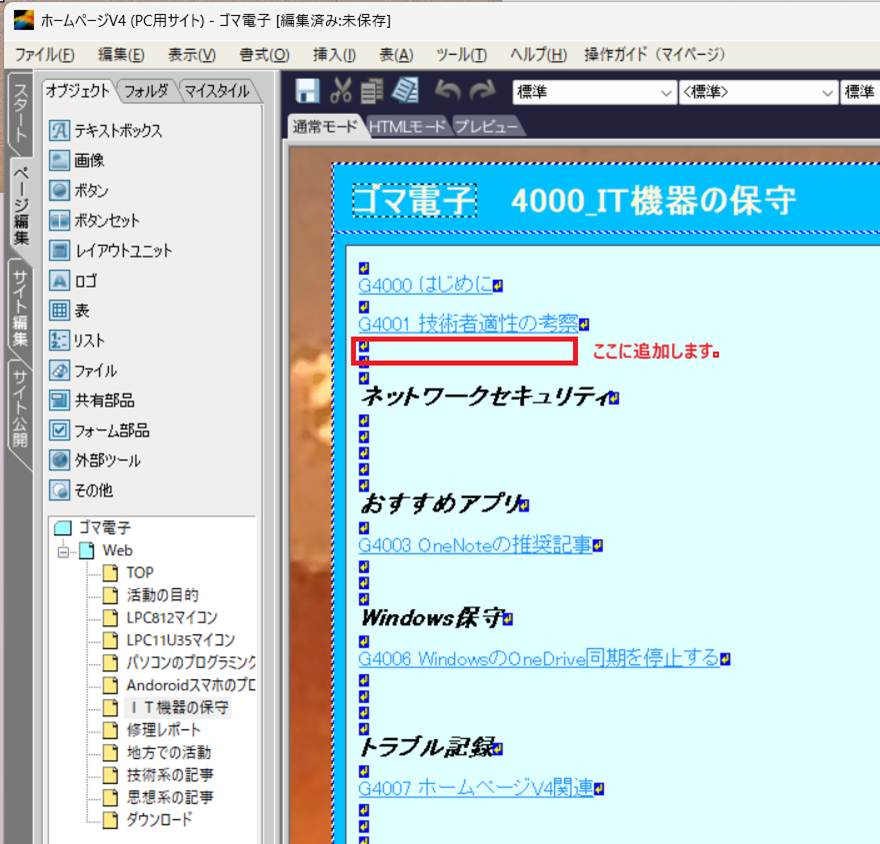The image size is (880, 844).
Task: Click the scissors cut icon
Action: click(340, 91)
